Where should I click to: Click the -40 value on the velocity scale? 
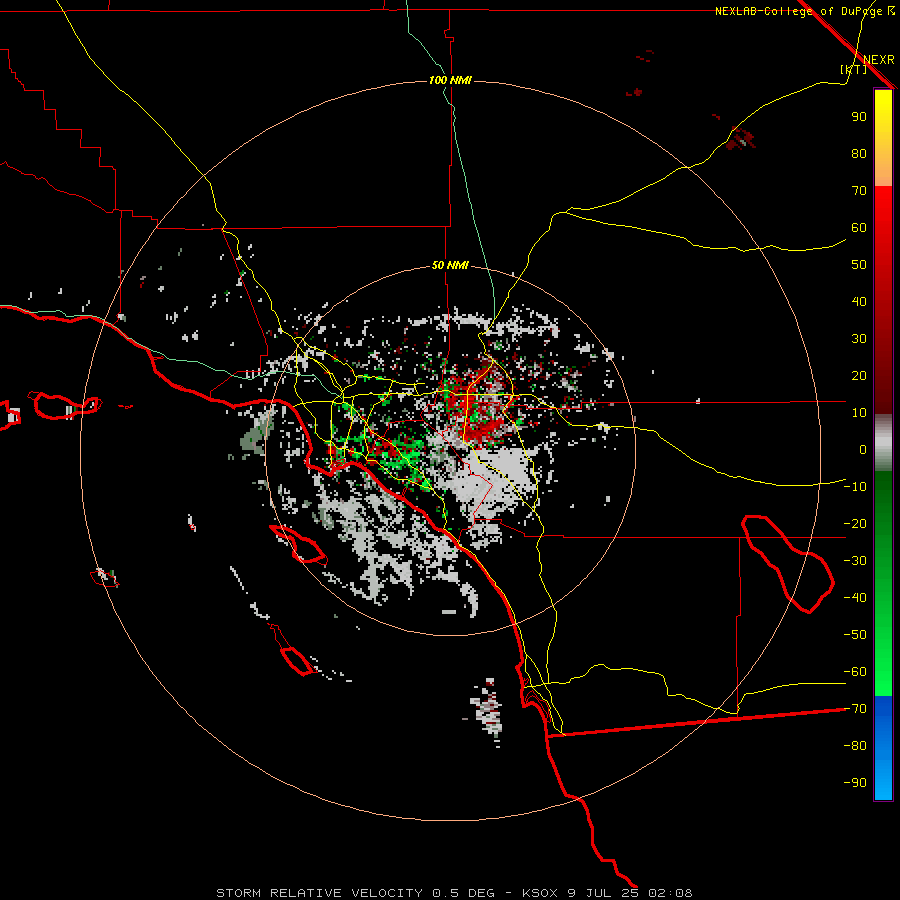(x=855, y=598)
